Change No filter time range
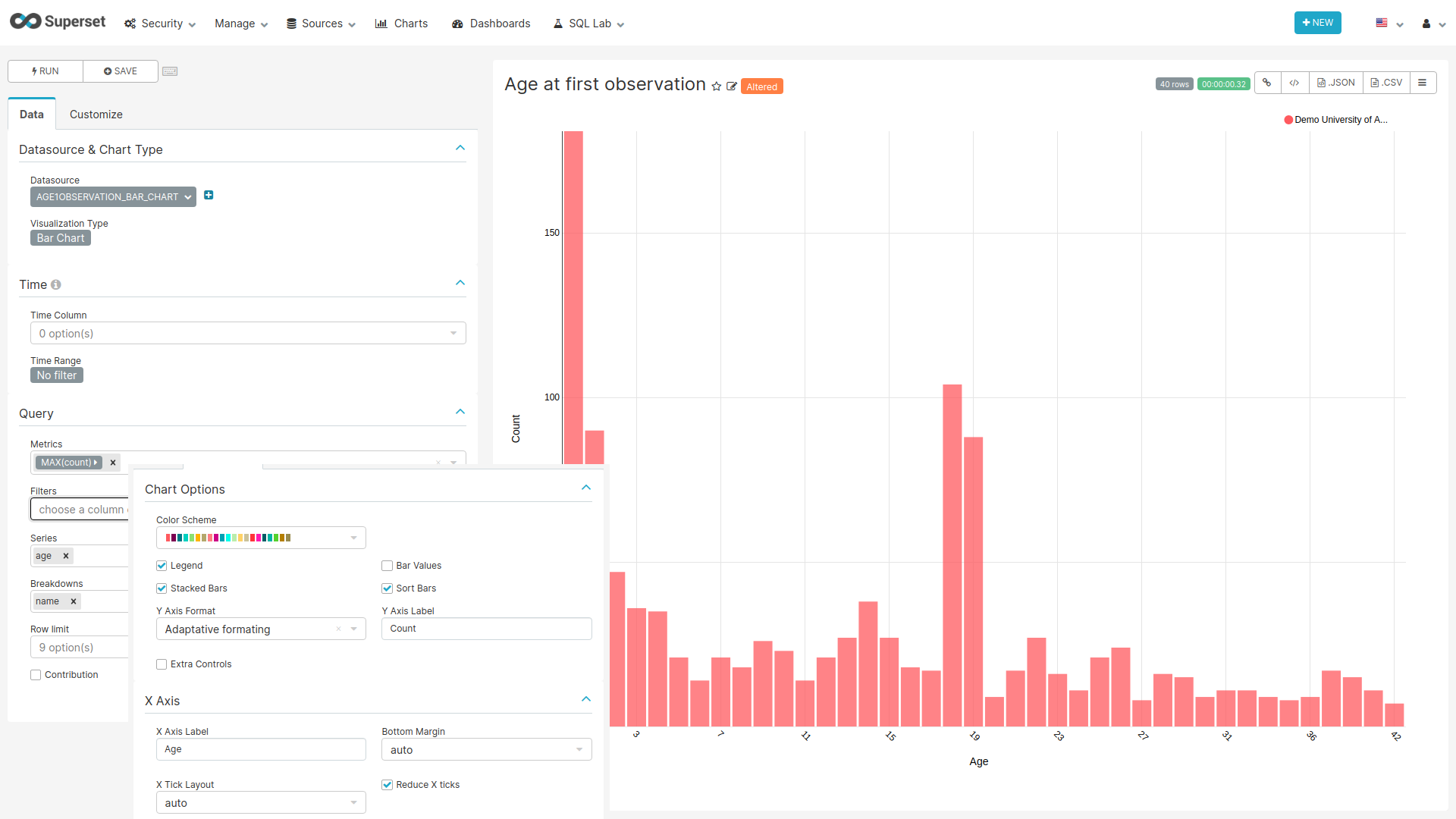The image size is (1456, 819). pyautogui.click(x=57, y=375)
